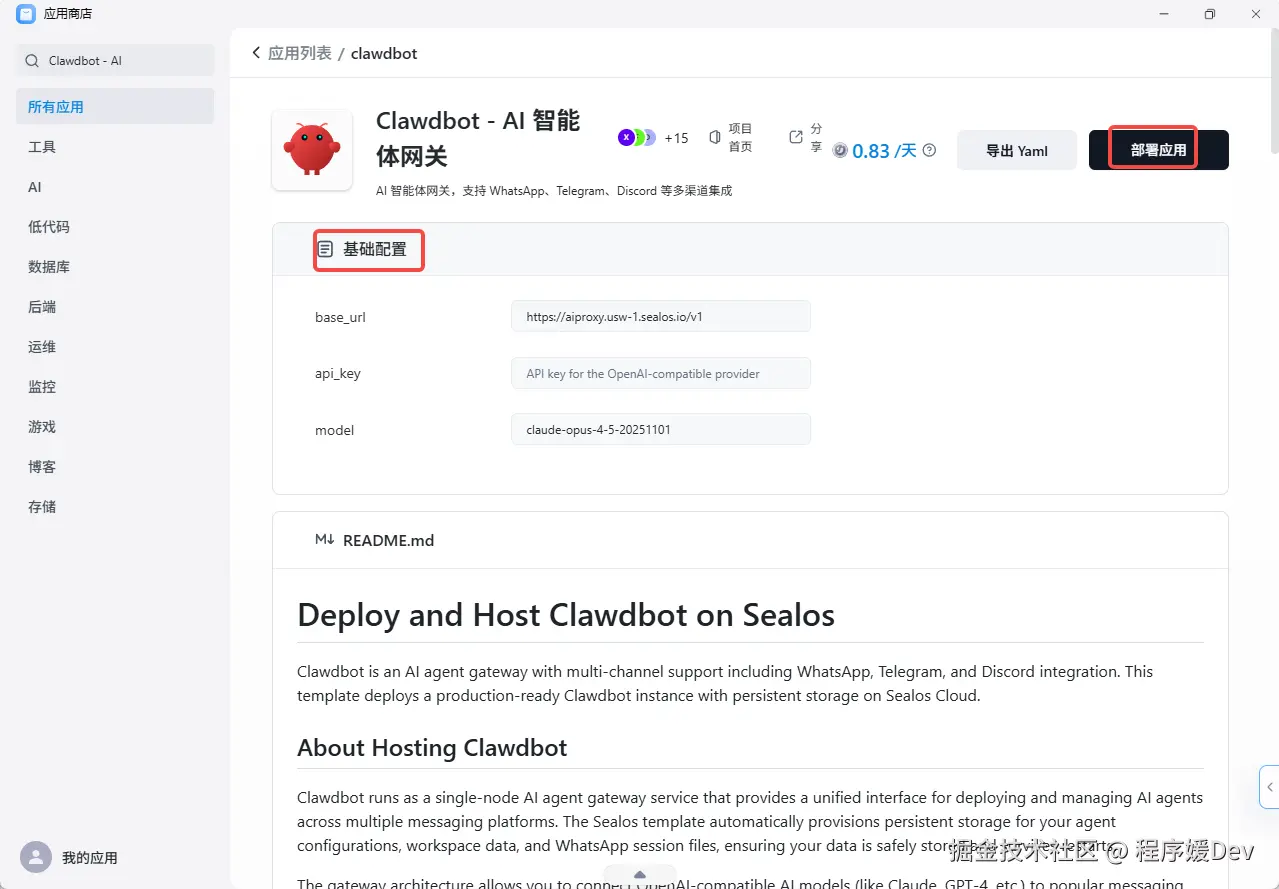Click the red Clawdbot mascot thumbnail
1279x889 pixels.
[312, 150]
